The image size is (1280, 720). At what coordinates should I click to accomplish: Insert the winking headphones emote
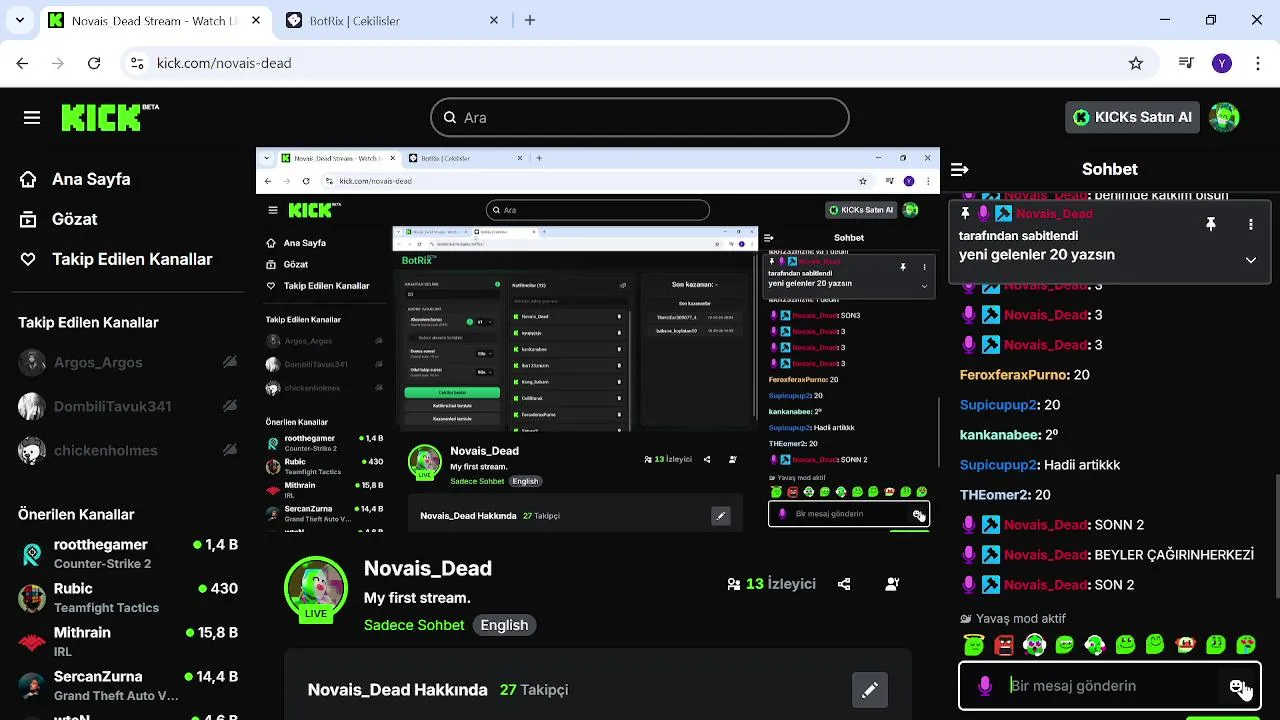point(1095,645)
